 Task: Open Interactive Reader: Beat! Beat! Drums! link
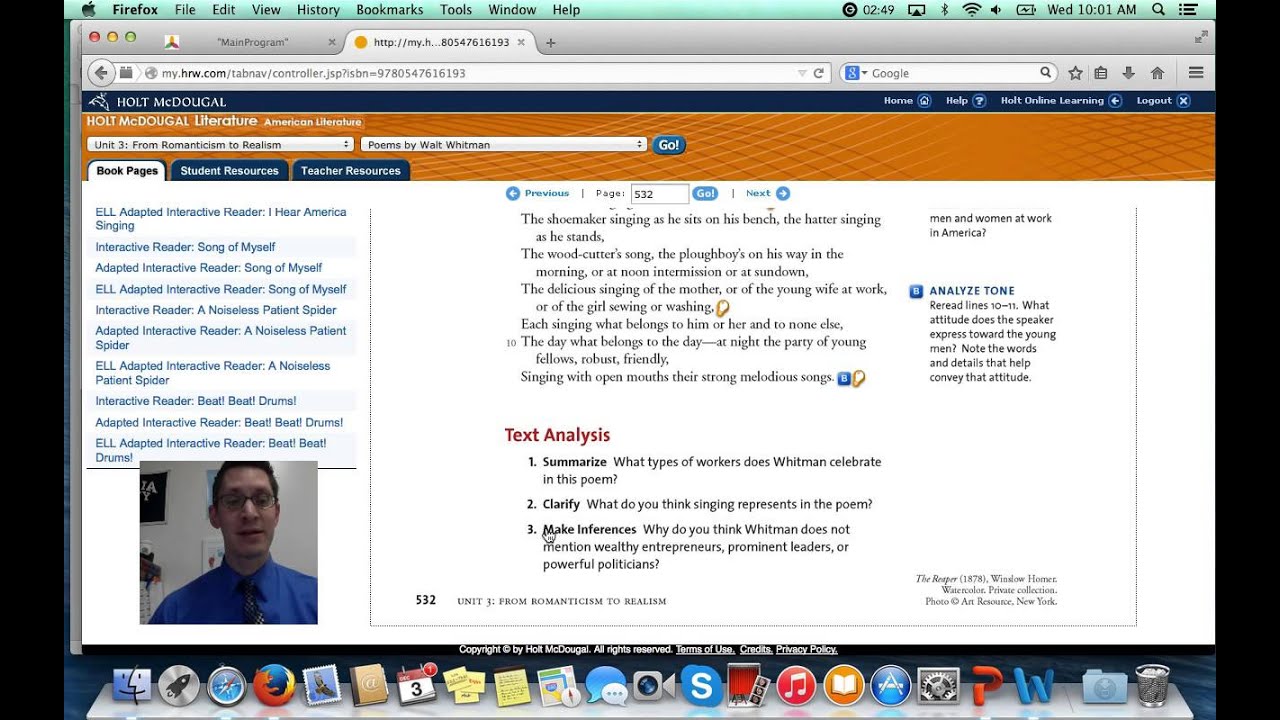pyautogui.click(x=196, y=401)
